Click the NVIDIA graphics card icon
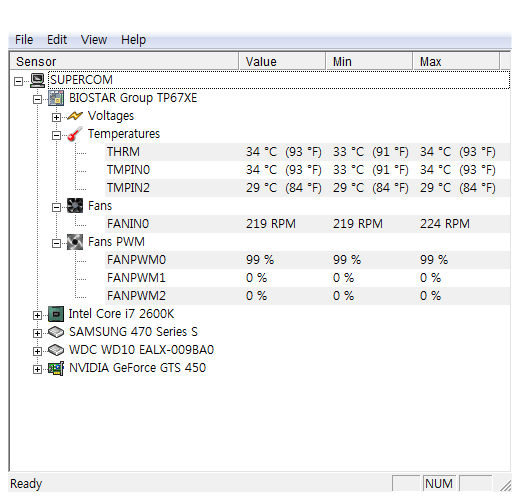 (56, 368)
